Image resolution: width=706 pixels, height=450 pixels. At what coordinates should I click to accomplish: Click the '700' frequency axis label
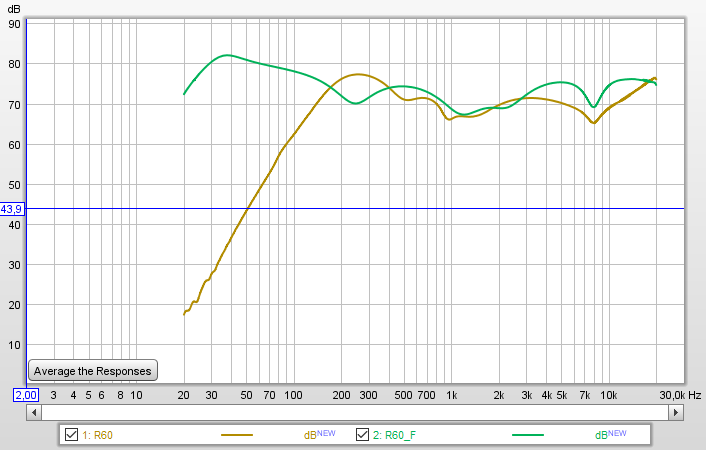click(426, 395)
